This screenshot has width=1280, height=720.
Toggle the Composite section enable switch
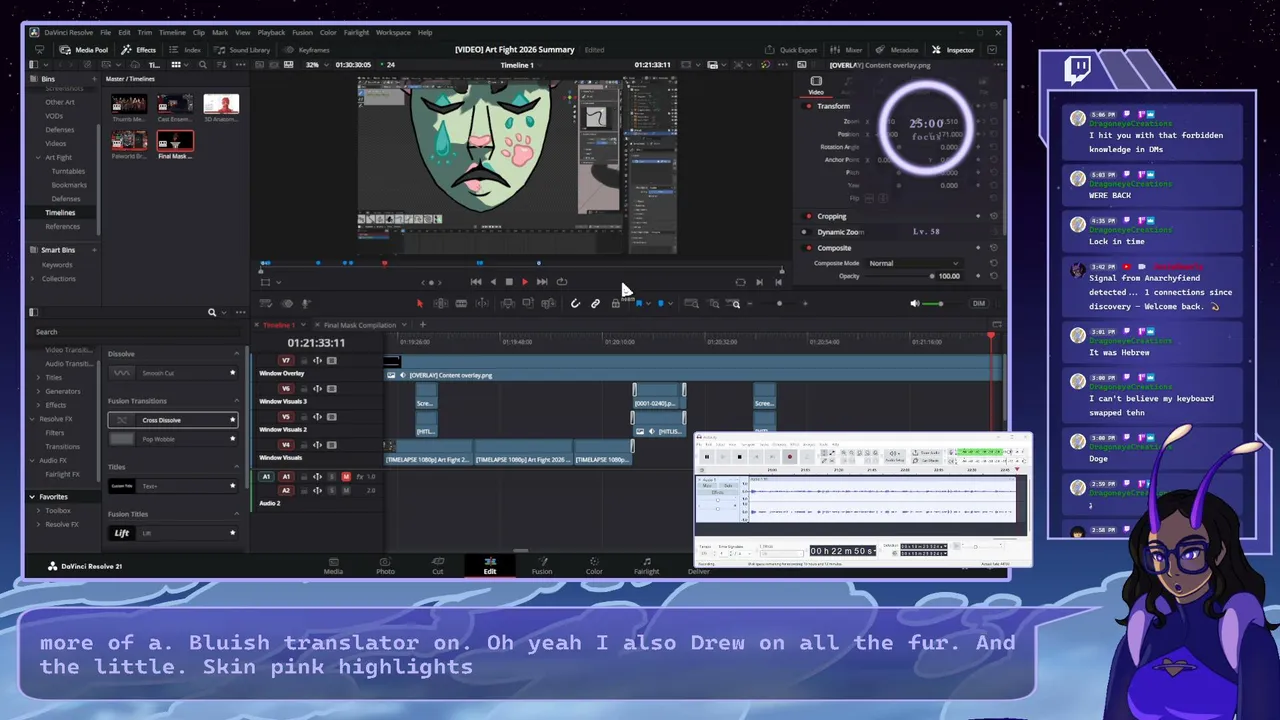click(x=808, y=248)
